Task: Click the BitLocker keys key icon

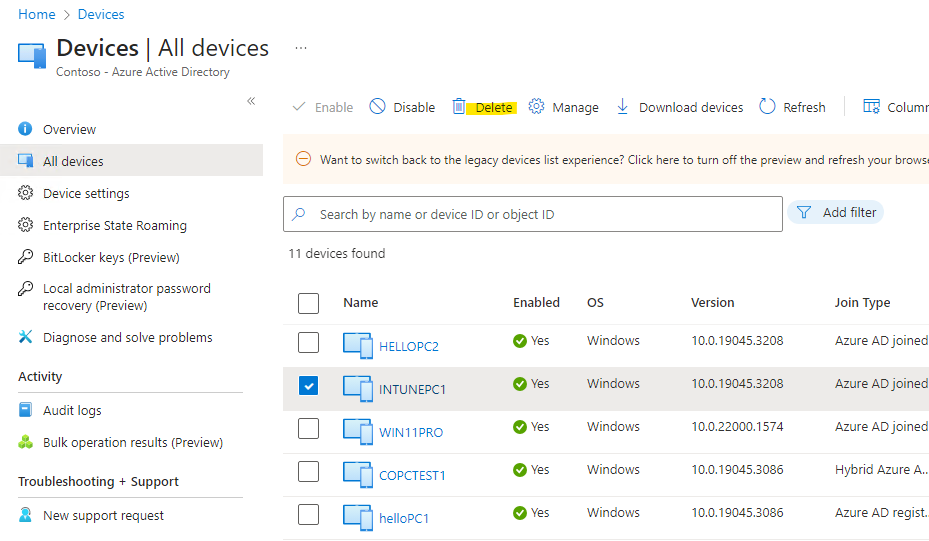Action: coord(25,257)
